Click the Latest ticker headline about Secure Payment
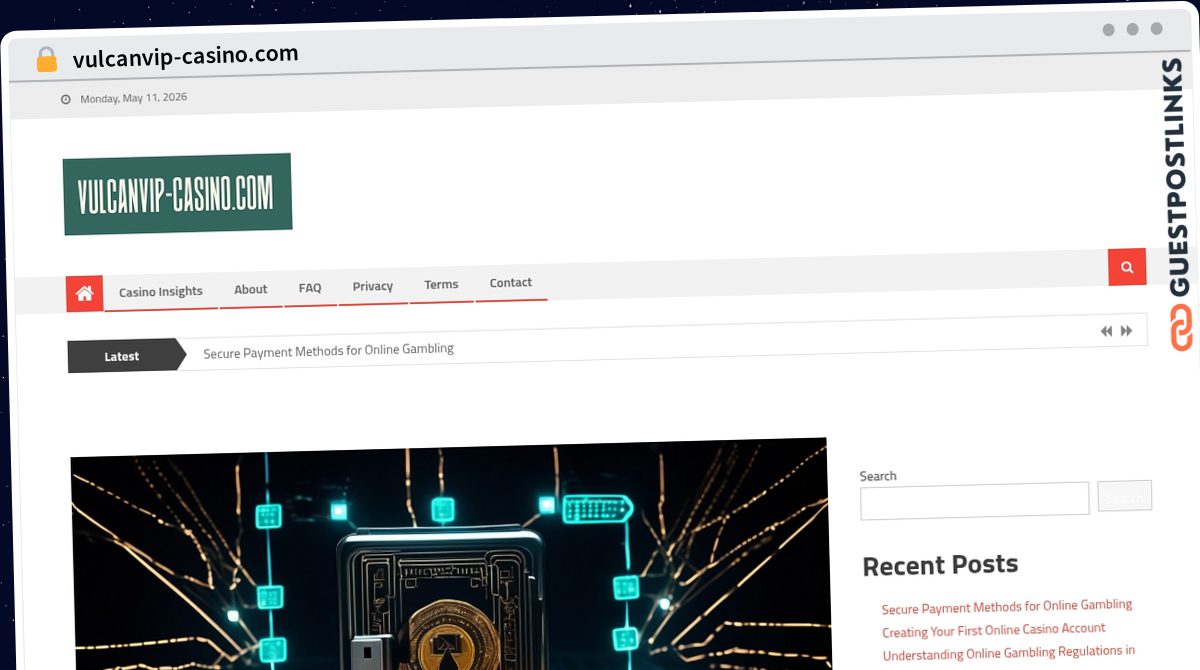Screen dimensions: 1200x670 click(329, 350)
